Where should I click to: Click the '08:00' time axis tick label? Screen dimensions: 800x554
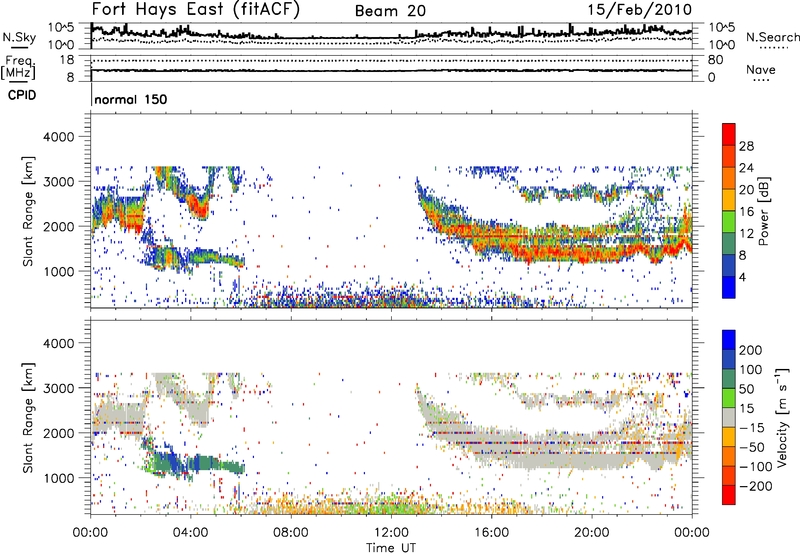point(291,533)
